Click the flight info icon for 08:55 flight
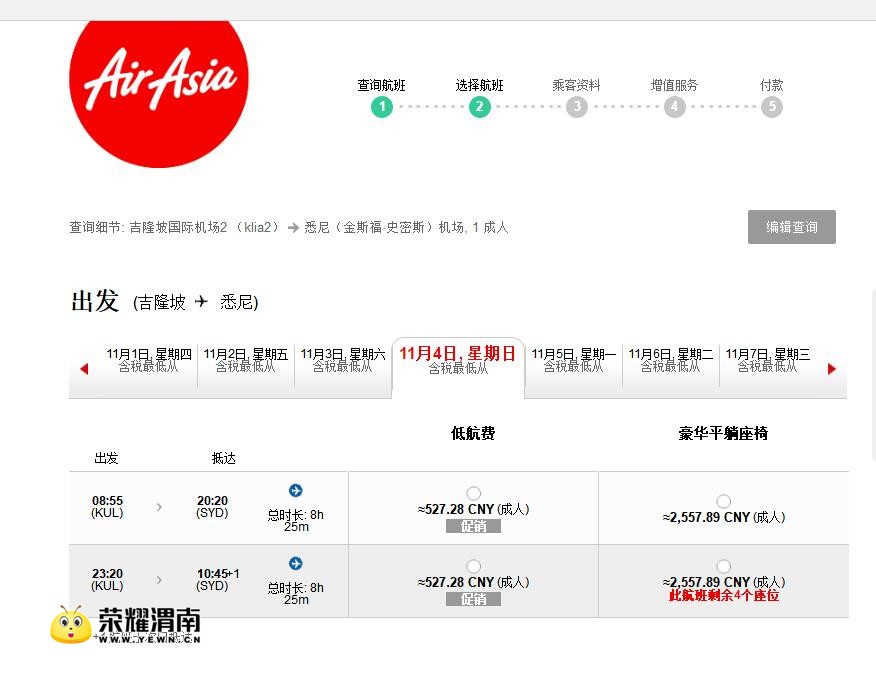Viewport: 876px width, 674px height. point(295,490)
